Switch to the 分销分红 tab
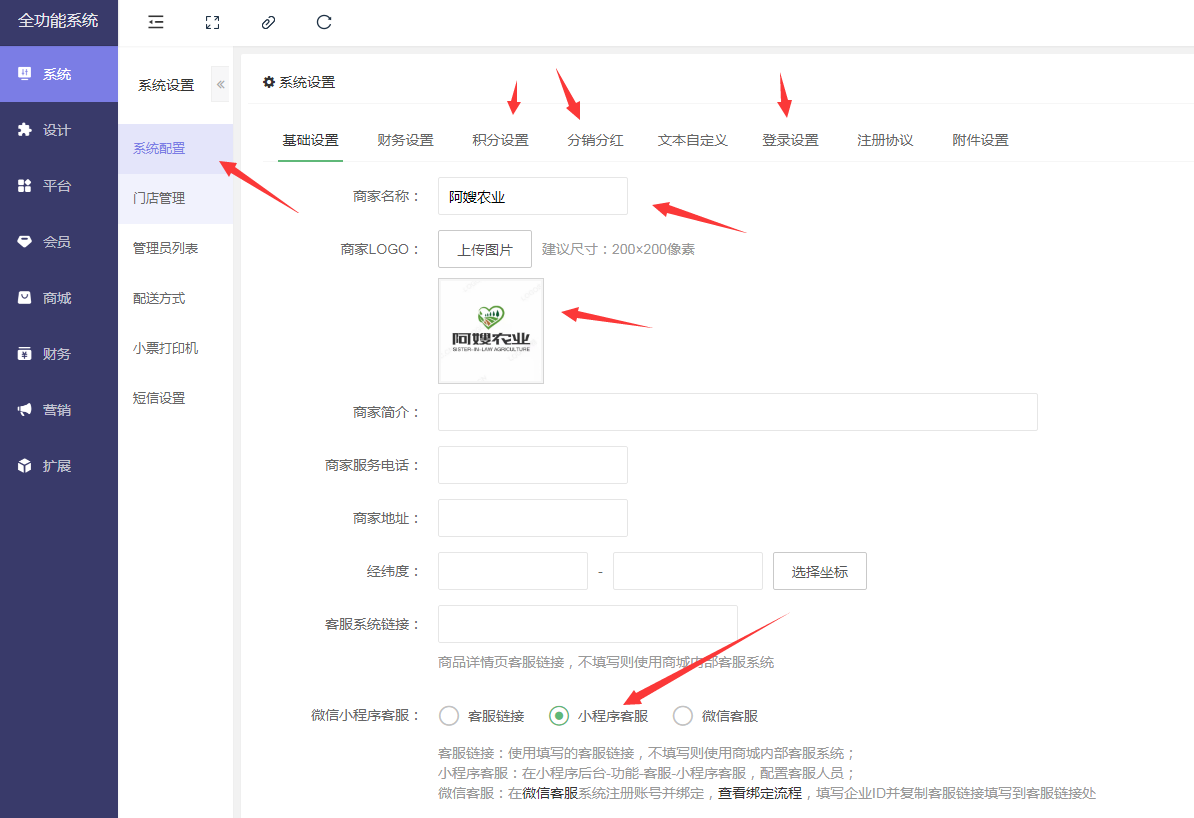The image size is (1194, 818). coord(595,140)
